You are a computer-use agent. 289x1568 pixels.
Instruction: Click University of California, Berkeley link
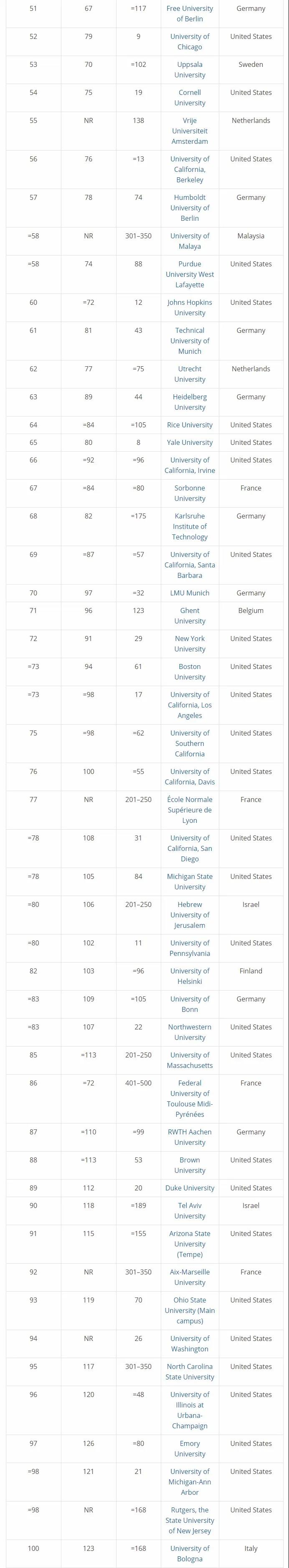tap(190, 169)
